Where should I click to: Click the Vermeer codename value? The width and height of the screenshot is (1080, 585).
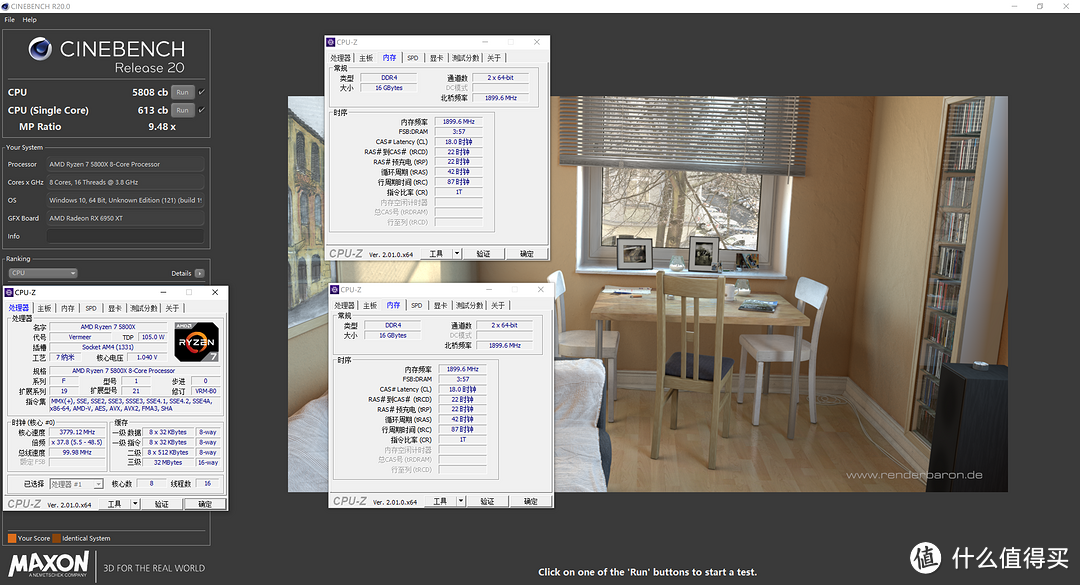(x=80, y=337)
